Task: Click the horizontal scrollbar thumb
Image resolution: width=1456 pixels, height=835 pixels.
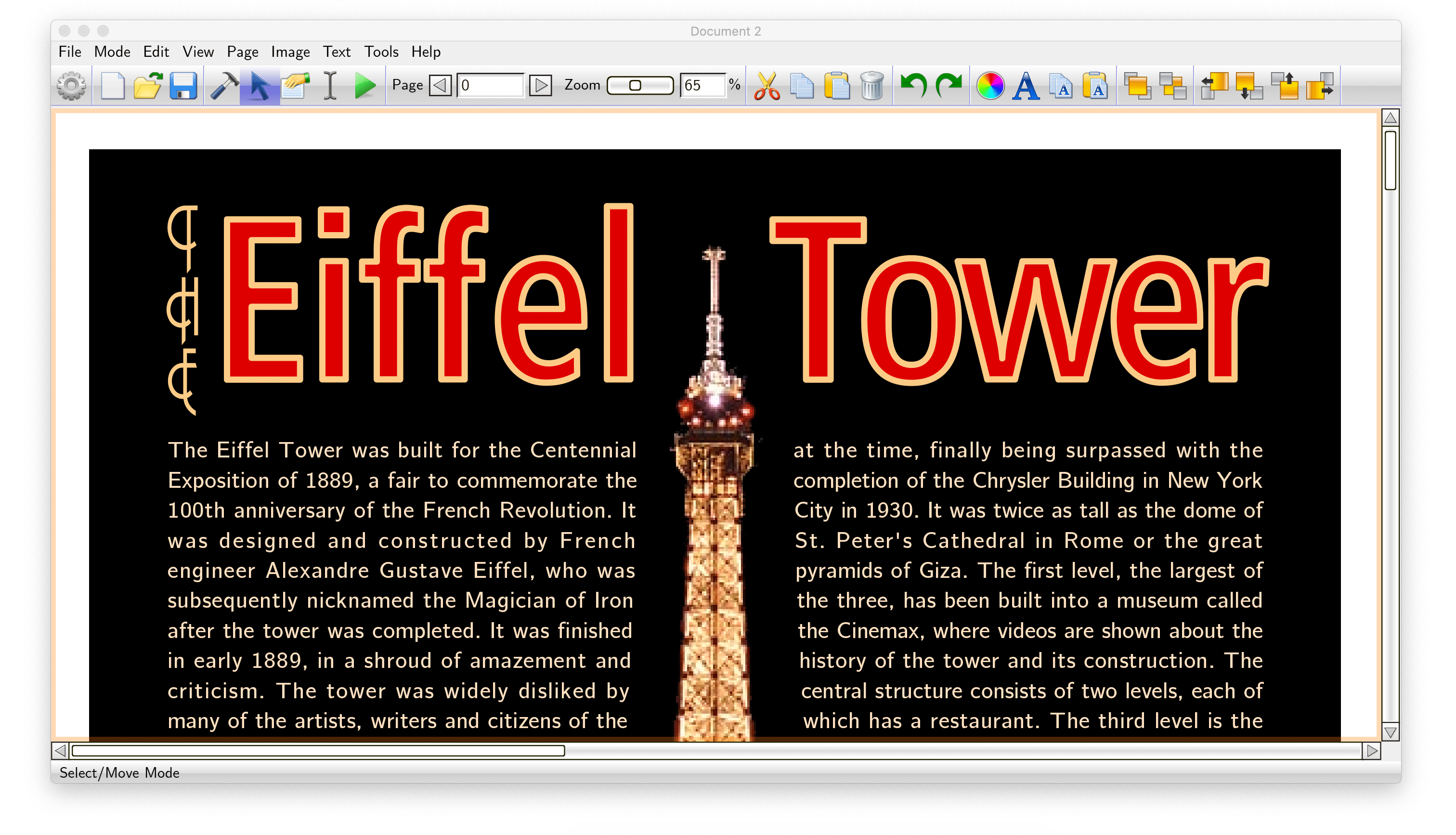Action: click(x=318, y=751)
